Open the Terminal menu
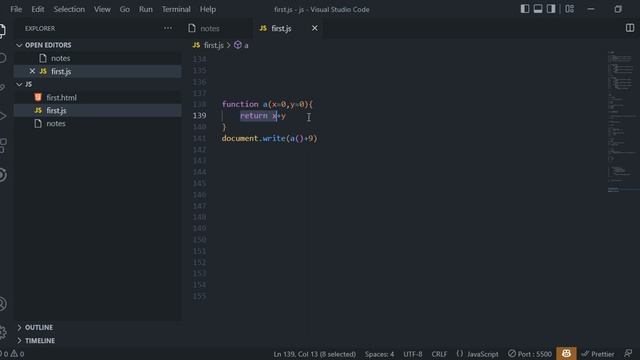This screenshot has width=640, height=360. coord(176,9)
